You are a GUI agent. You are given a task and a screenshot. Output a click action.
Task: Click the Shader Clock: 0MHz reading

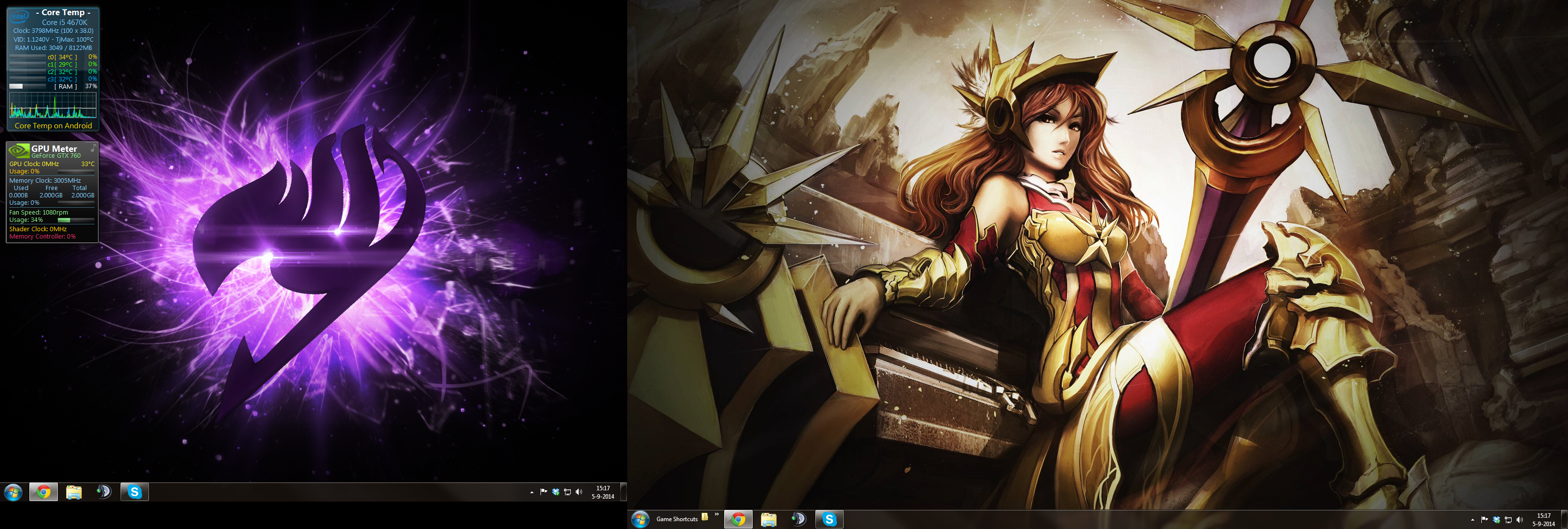[x=38, y=229]
